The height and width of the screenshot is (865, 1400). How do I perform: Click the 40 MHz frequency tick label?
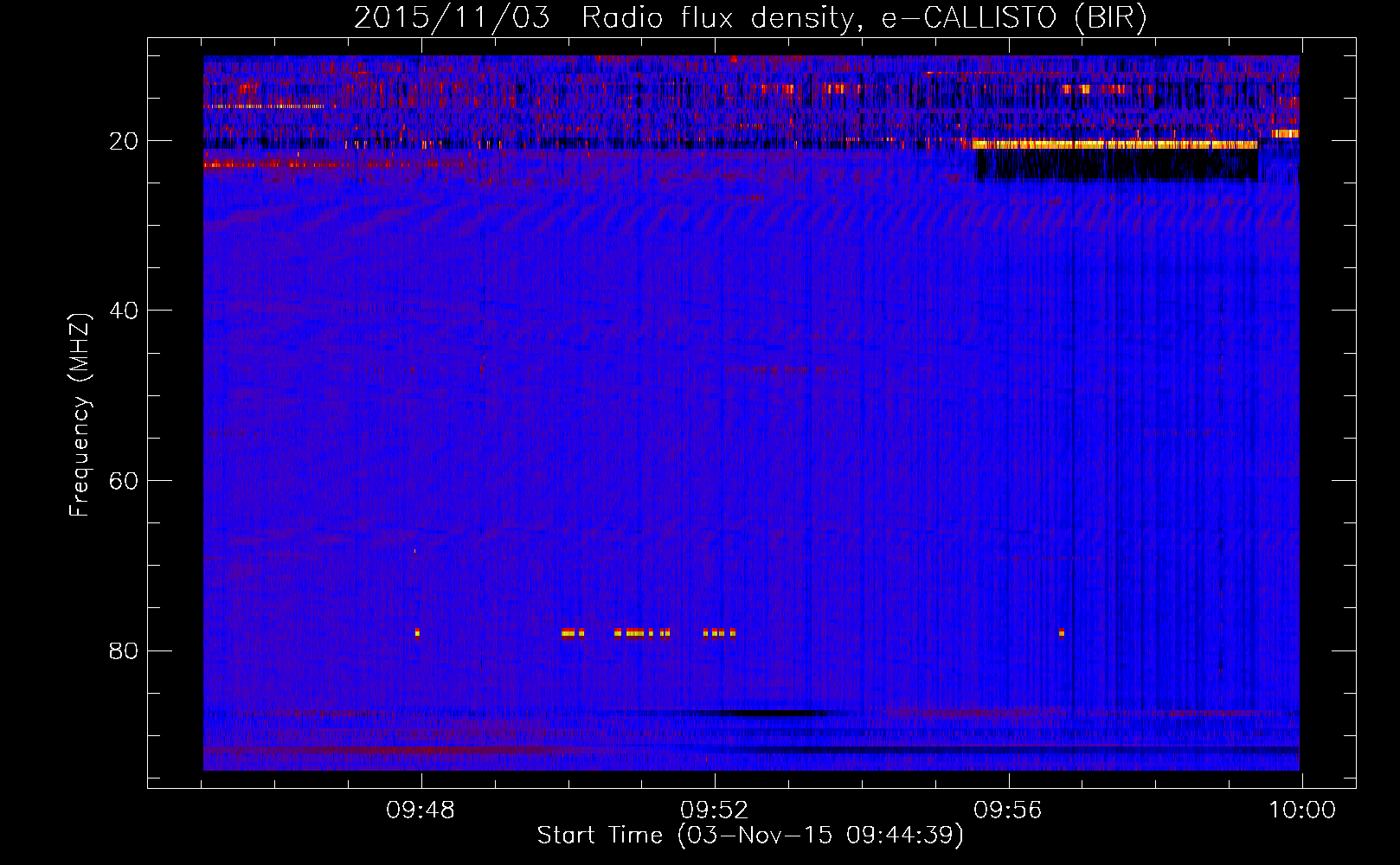point(125,311)
